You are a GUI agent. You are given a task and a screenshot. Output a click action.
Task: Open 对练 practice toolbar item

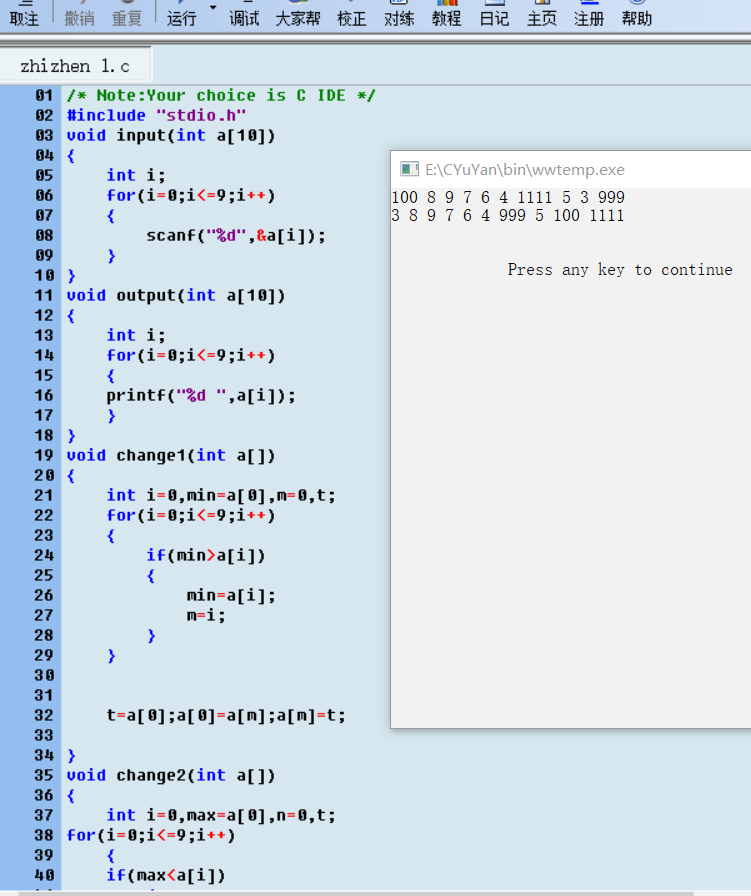click(399, 14)
